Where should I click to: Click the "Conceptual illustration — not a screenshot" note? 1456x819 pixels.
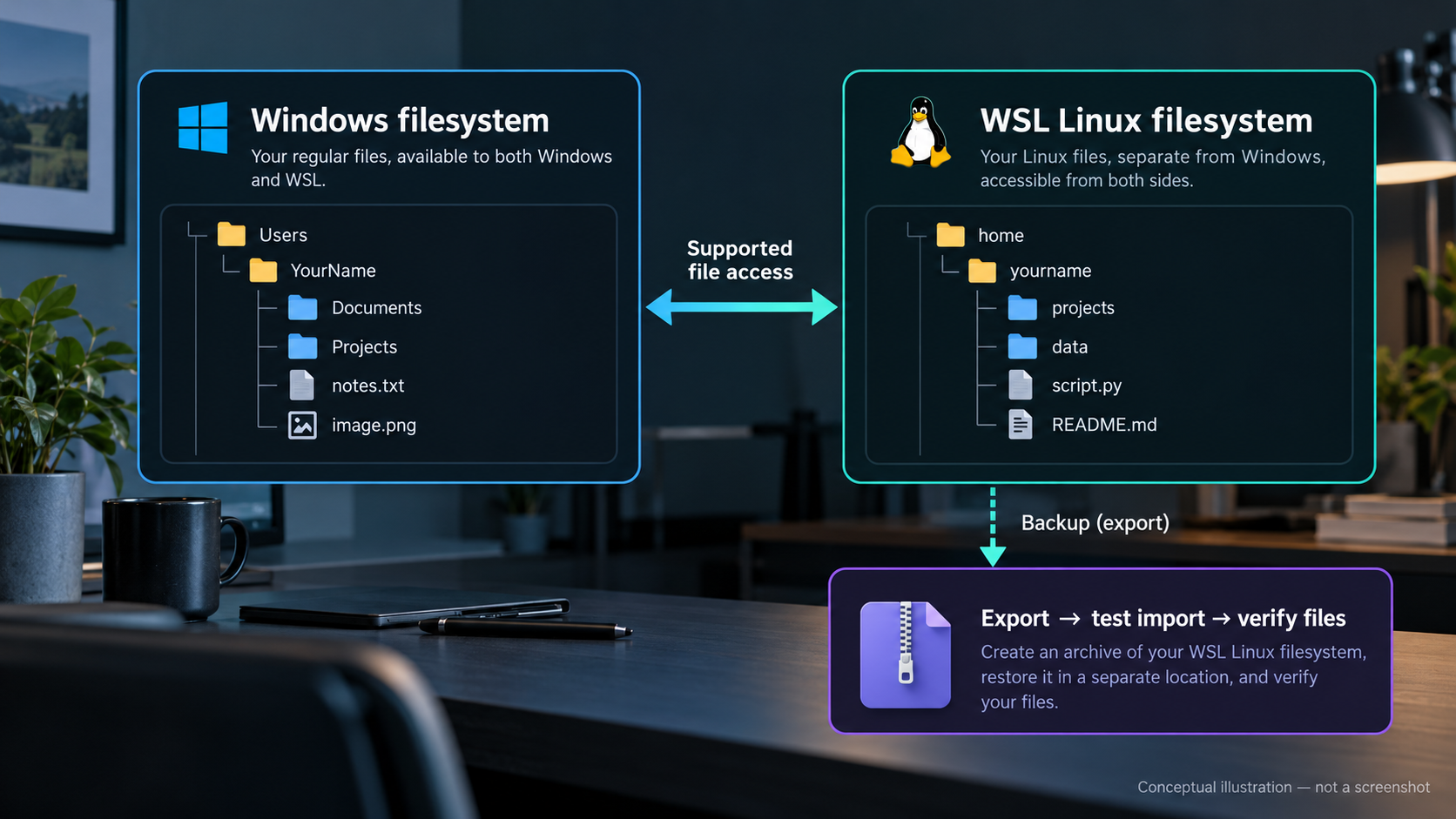pos(1284,787)
